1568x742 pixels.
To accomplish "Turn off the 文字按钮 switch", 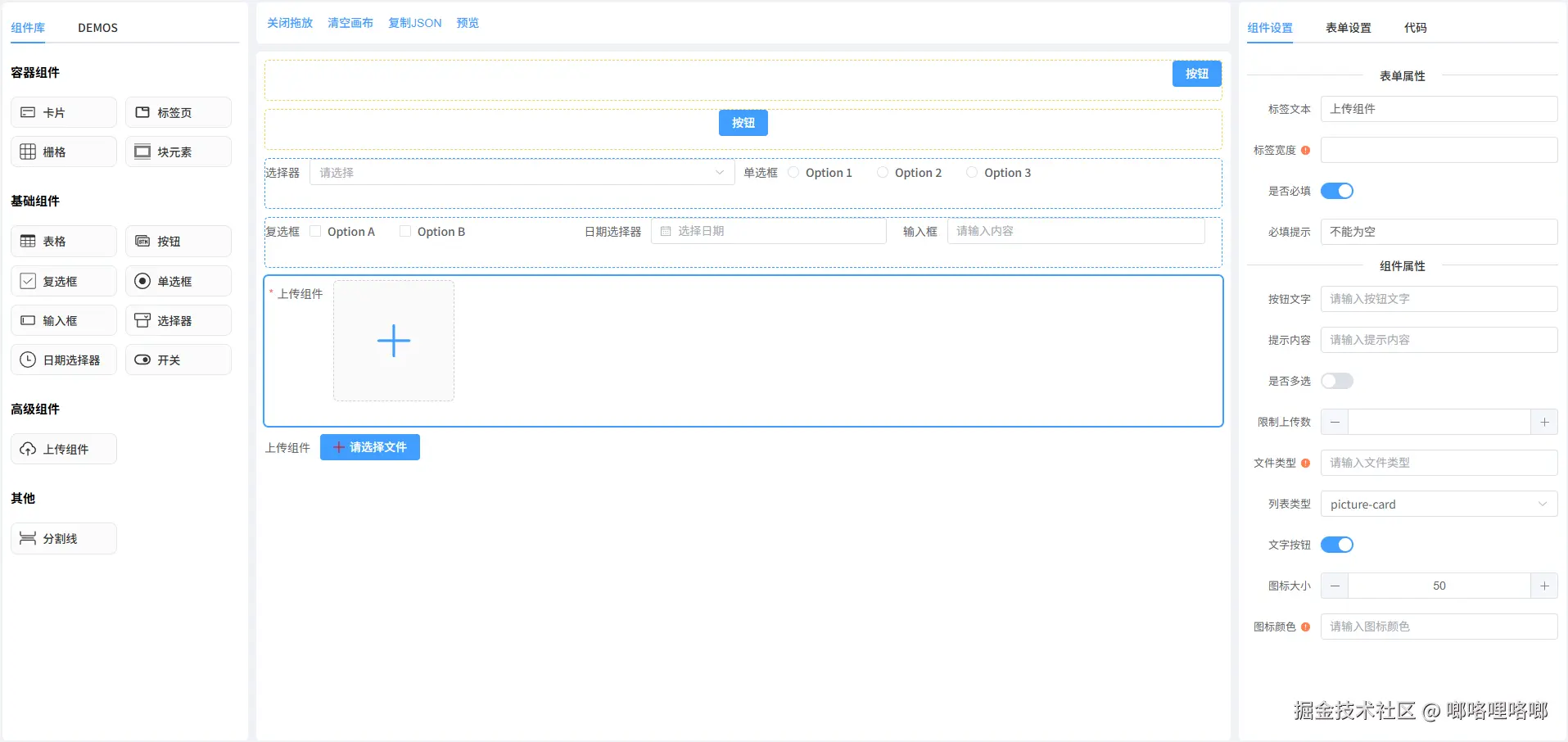I will tap(1337, 545).
